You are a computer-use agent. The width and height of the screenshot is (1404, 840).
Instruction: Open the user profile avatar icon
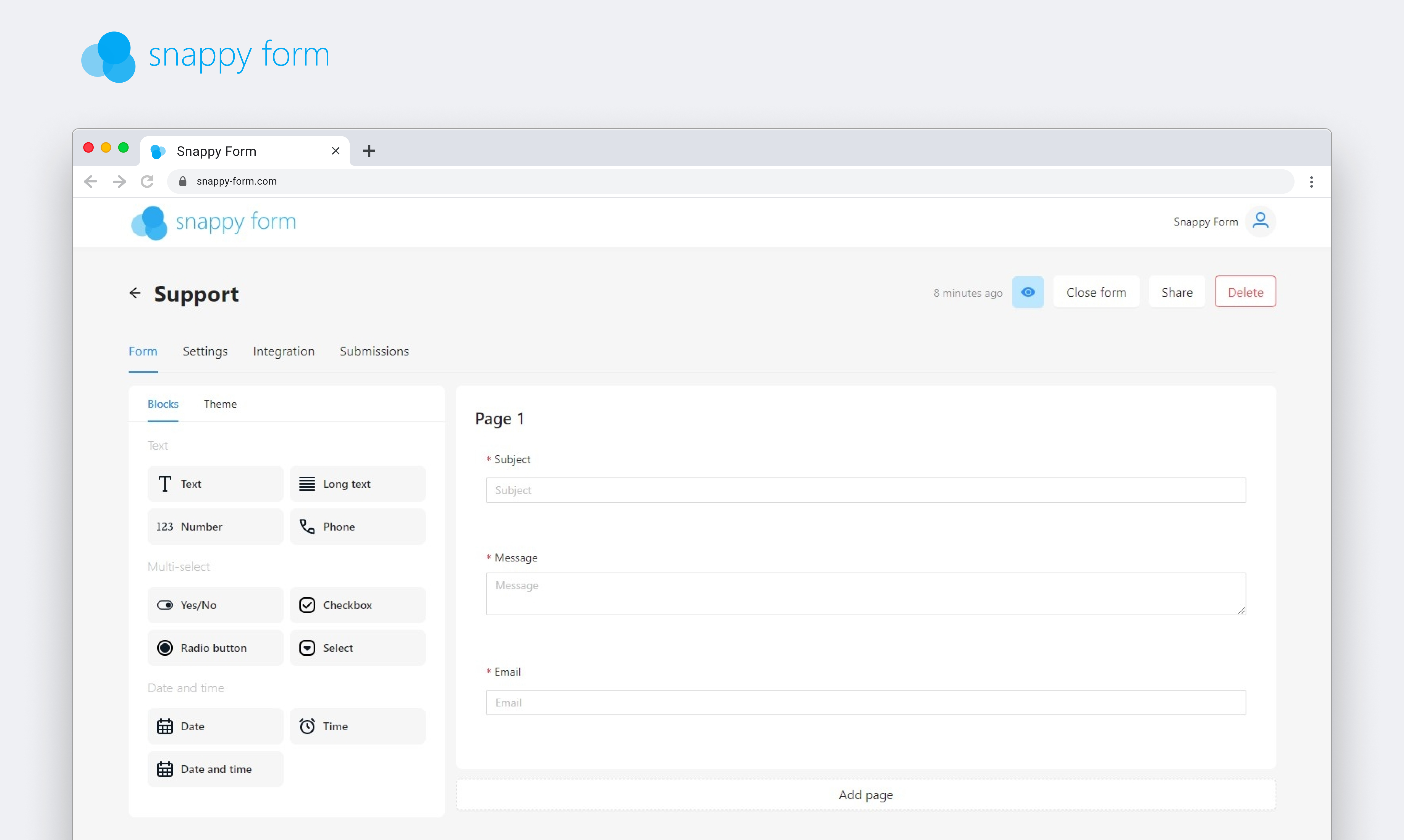click(1260, 221)
